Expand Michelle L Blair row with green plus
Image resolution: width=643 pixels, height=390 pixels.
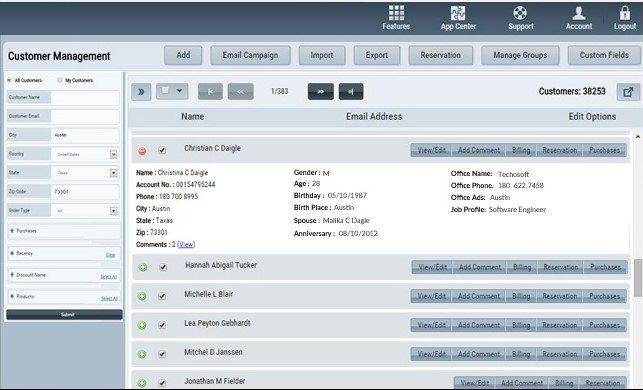[x=142, y=296]
